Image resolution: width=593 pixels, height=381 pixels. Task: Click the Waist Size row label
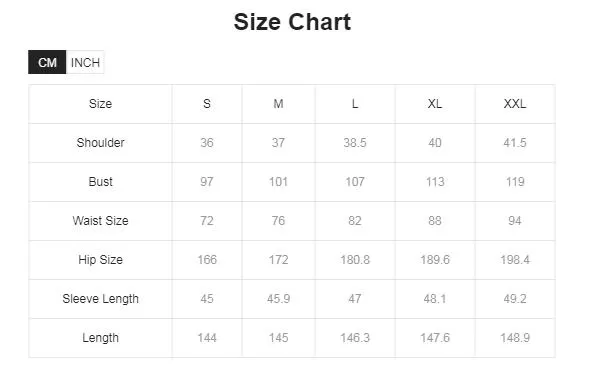[x=100, y=221]
